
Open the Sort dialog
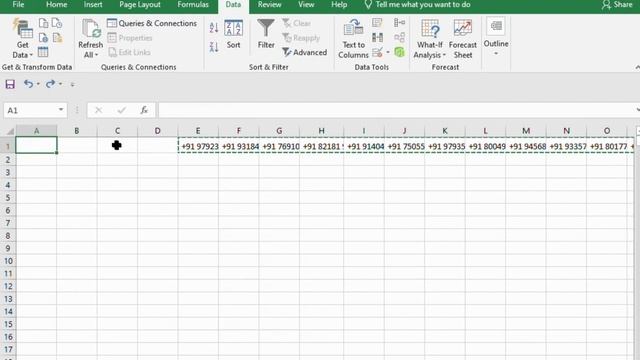pos(233,34)
